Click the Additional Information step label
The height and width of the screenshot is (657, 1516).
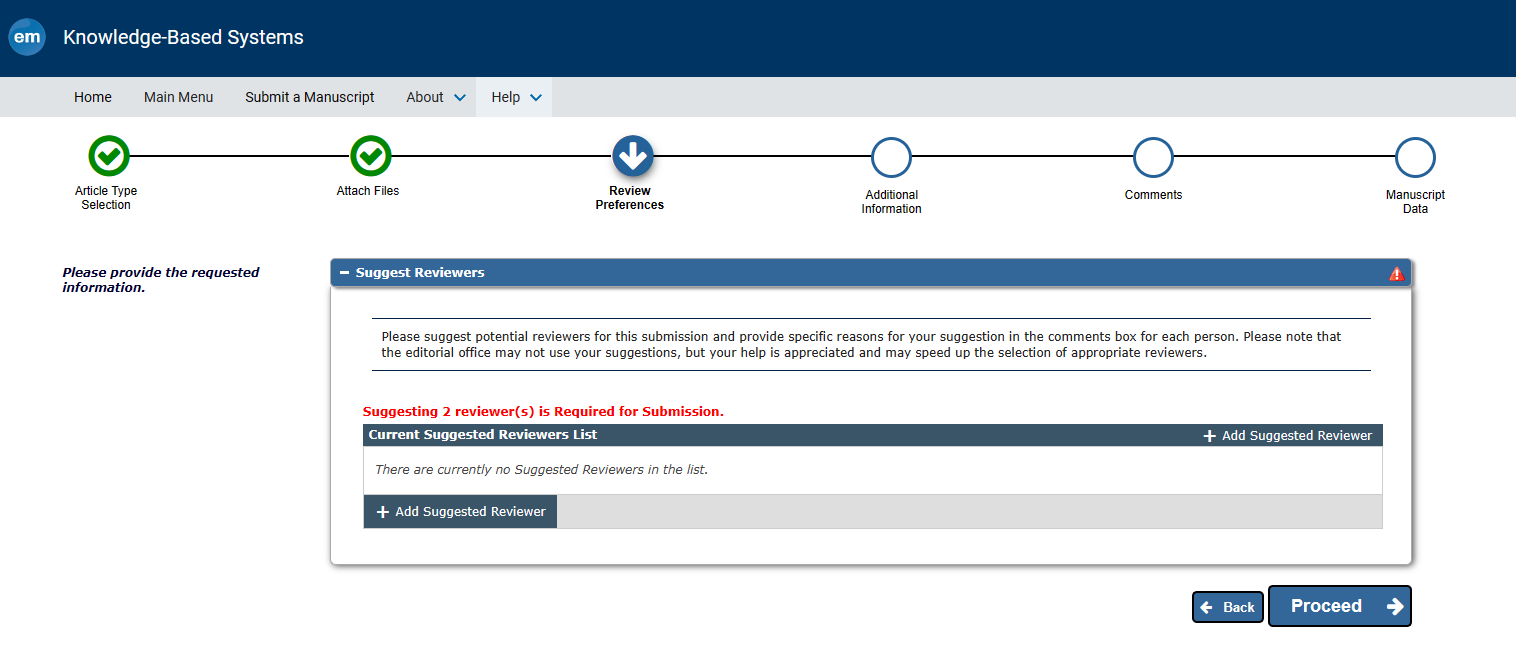tap(891, 202)
